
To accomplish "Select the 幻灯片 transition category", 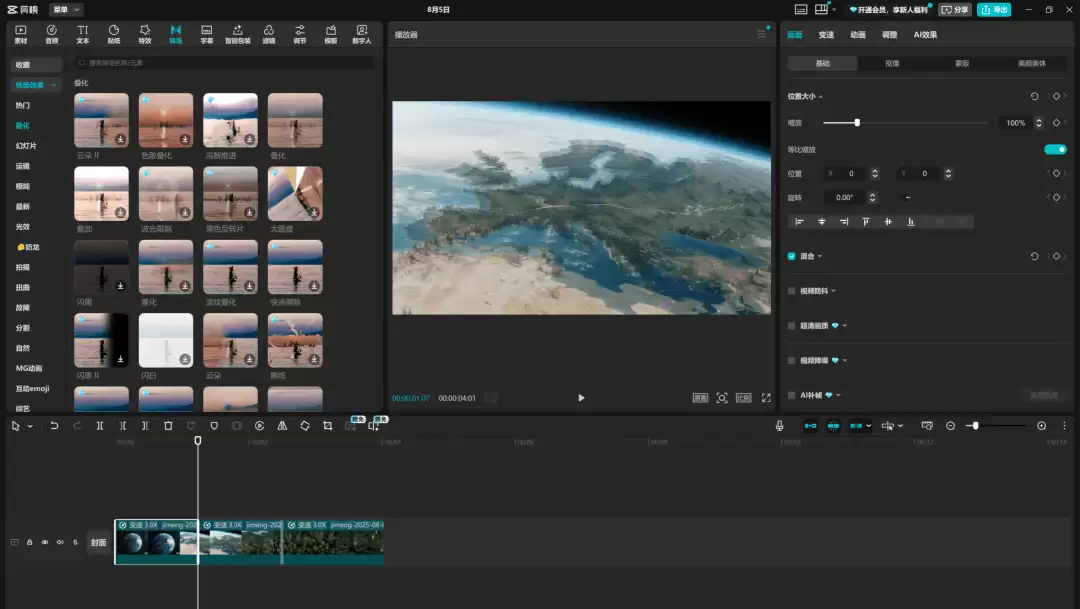I will click(x=26, y=146).
